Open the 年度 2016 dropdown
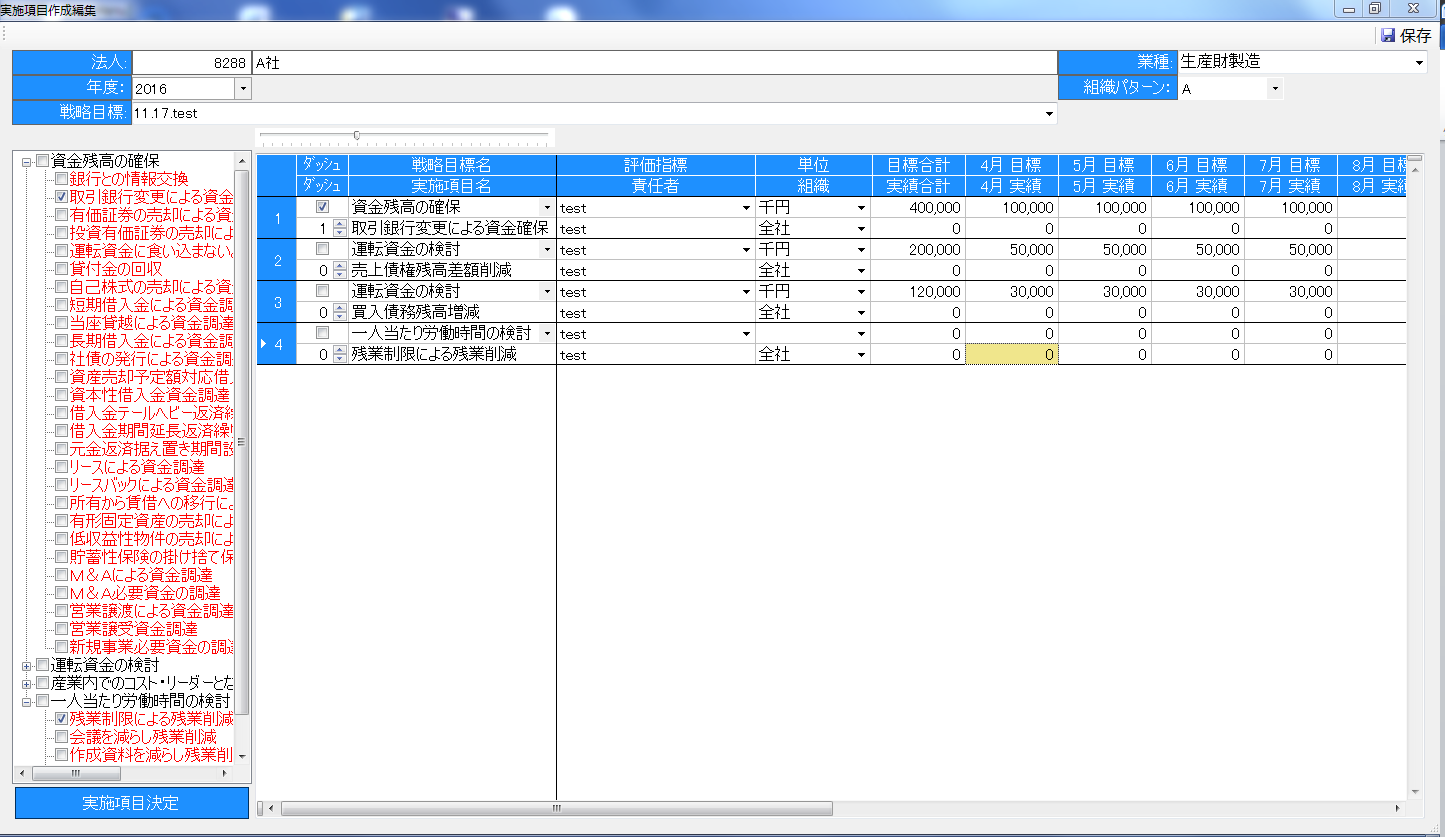The image size is (1445, 837). click(x=243, y=89)
